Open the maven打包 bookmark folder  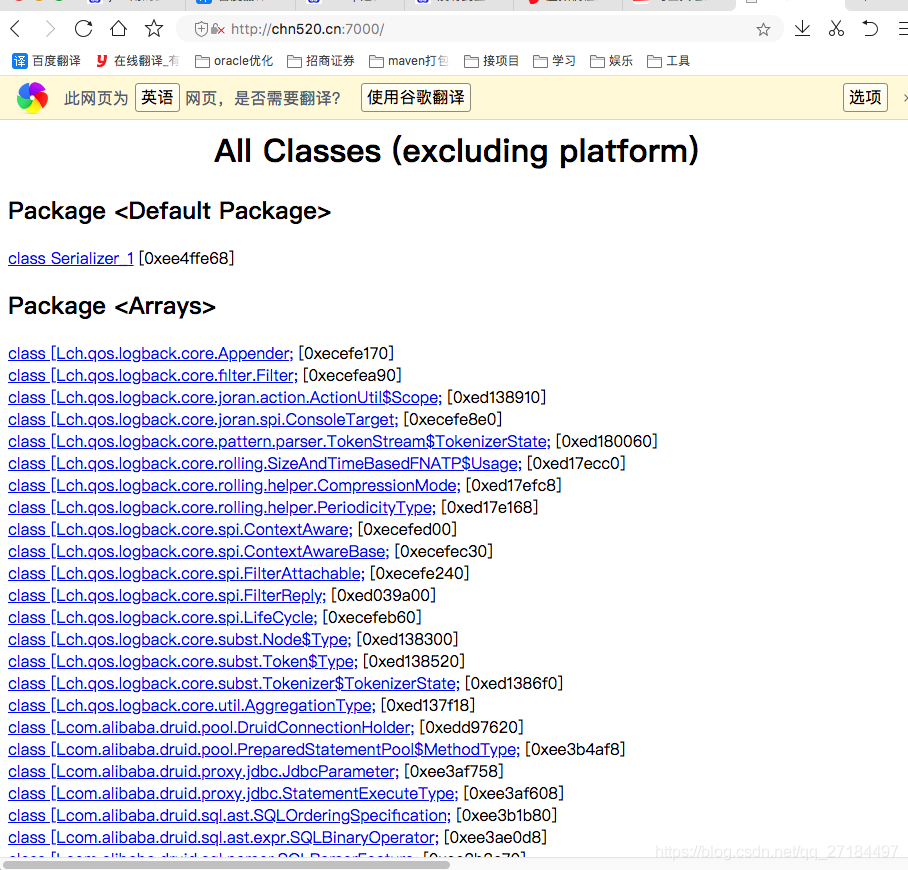[x=409, y=61]
